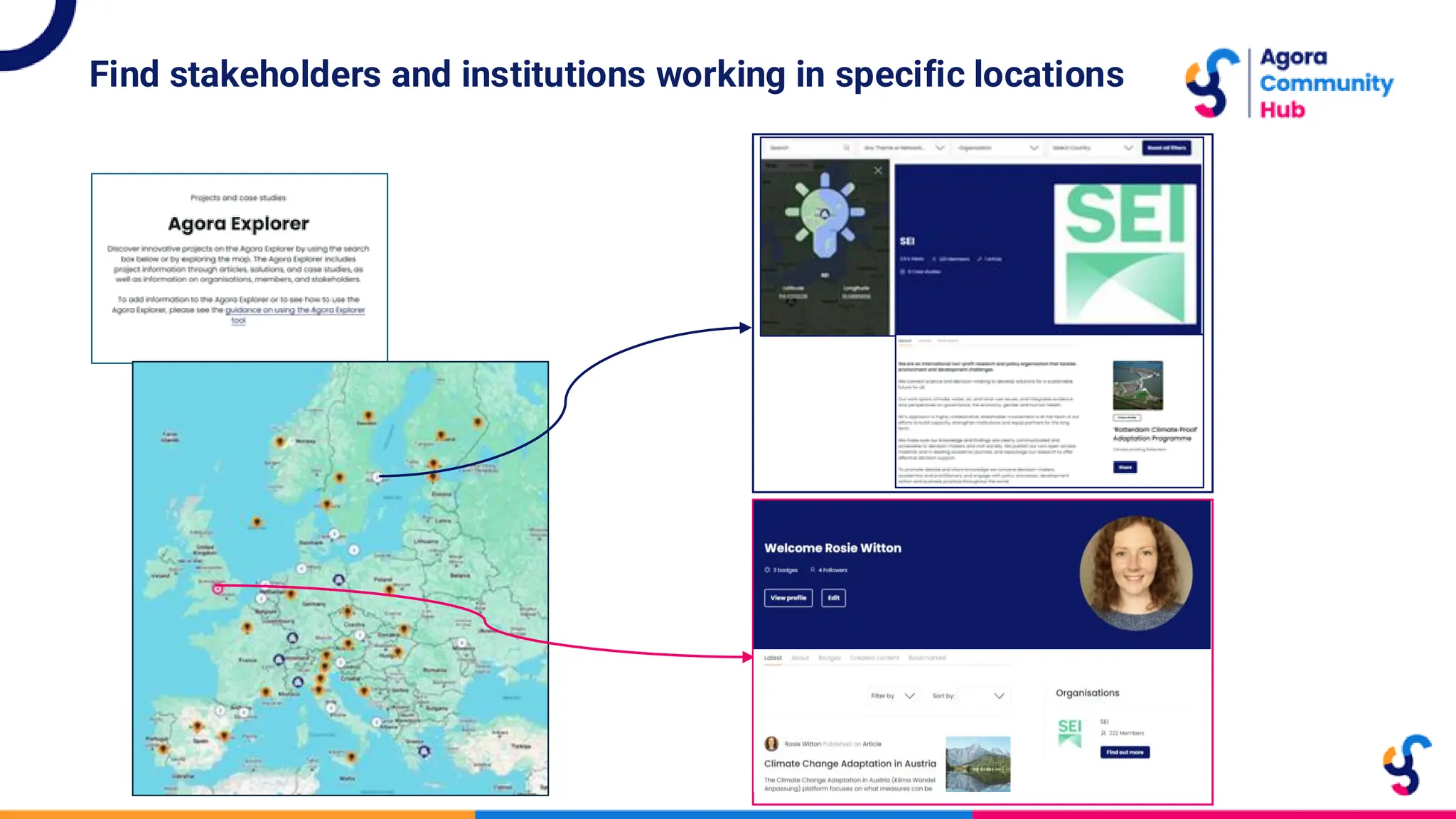This screenshot has height=819, width=1456.
Task: Click the Agora Explorer heading
Action: [x=239, y=224]
